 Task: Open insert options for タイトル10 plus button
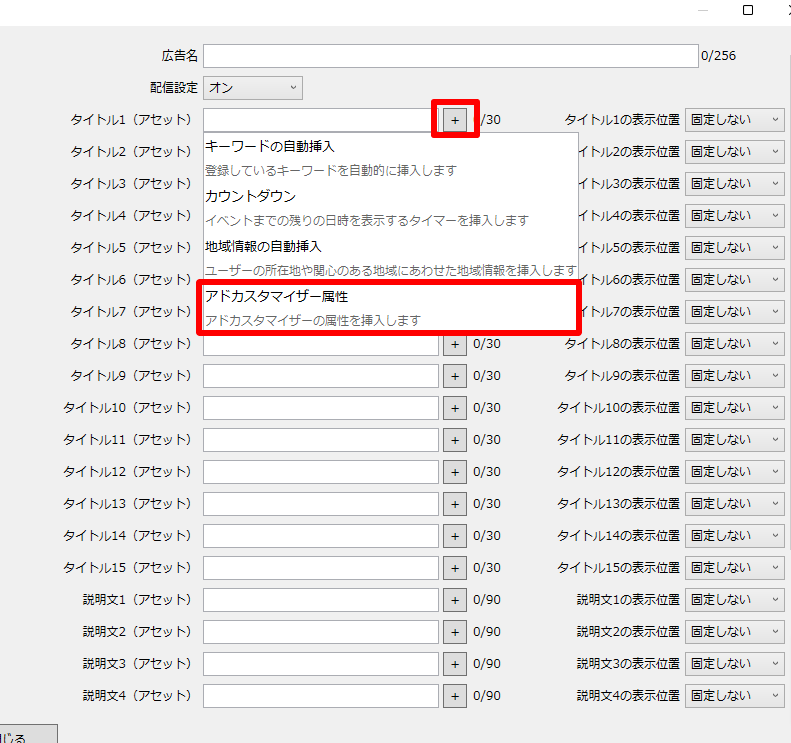(x=455, y=408)
